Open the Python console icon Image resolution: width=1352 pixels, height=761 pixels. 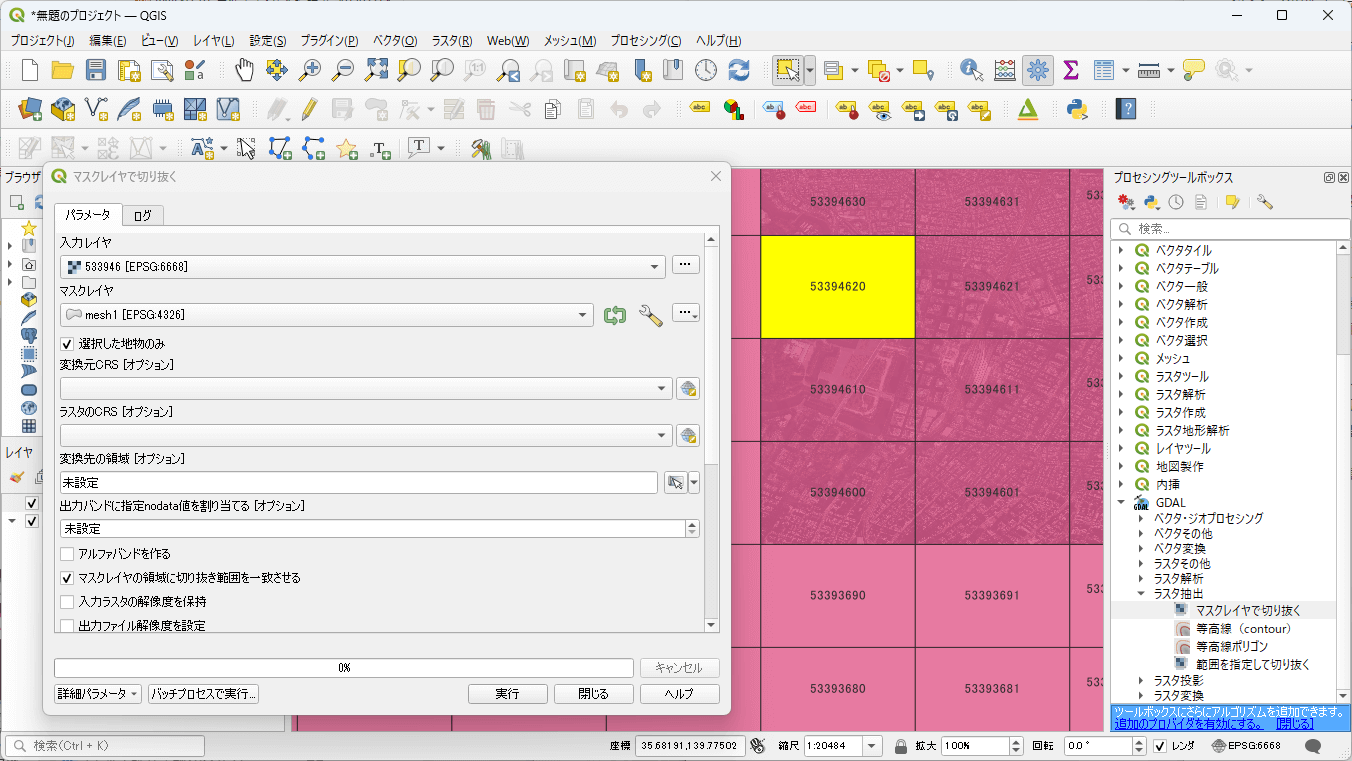1077,109
